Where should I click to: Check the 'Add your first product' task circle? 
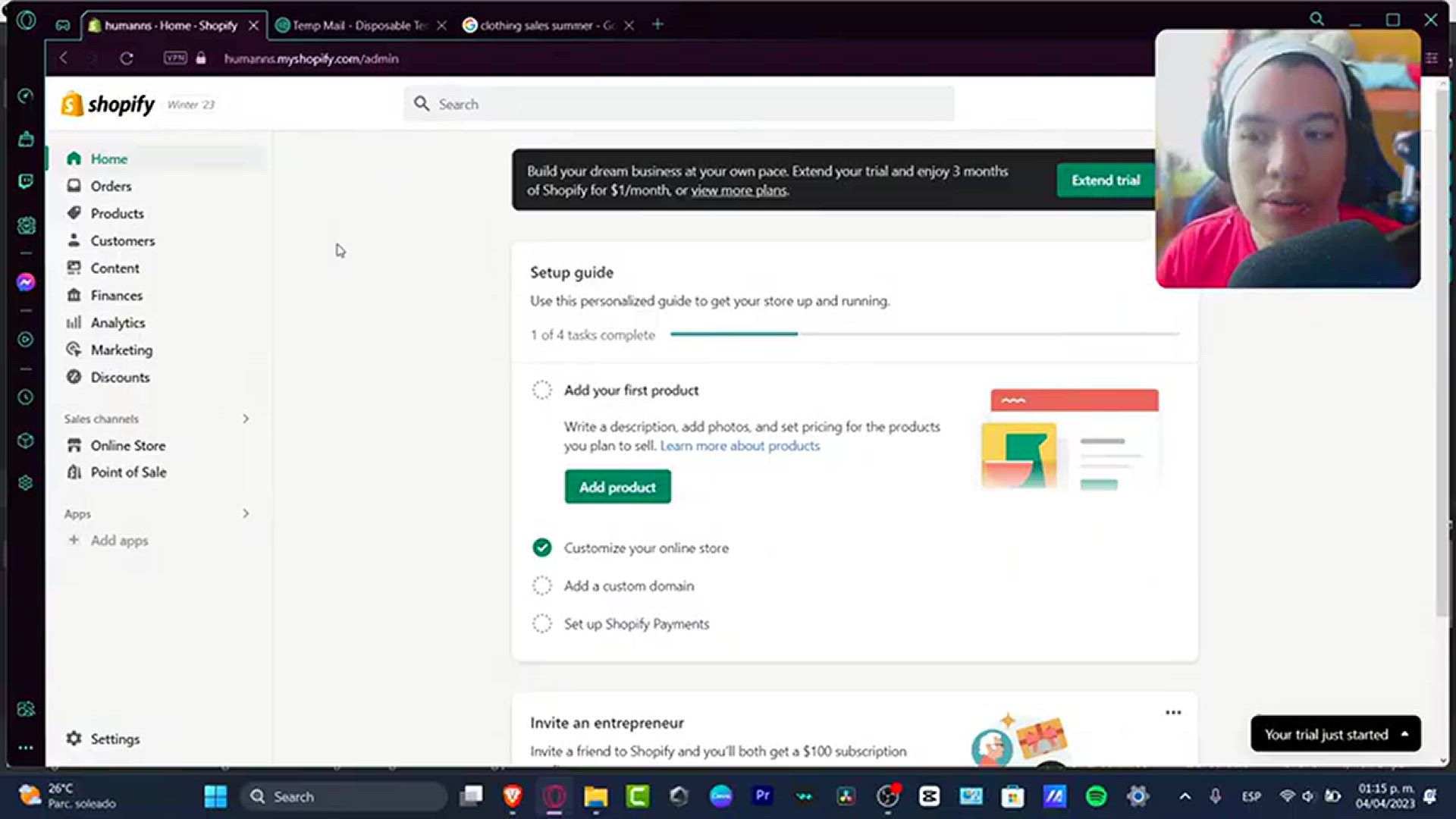pyautogui.click(x=542, y=391)
